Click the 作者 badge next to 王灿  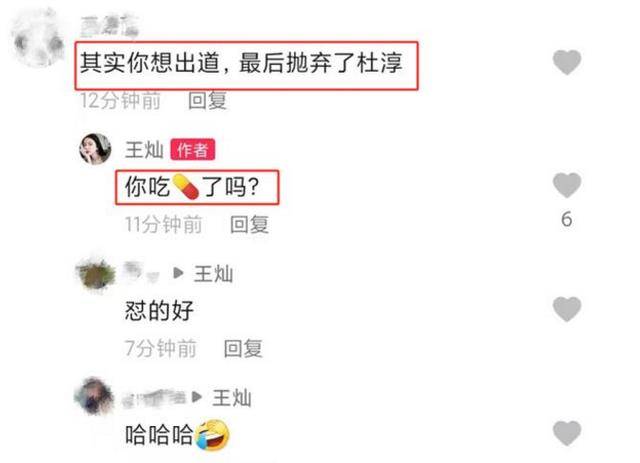(193, 150)
